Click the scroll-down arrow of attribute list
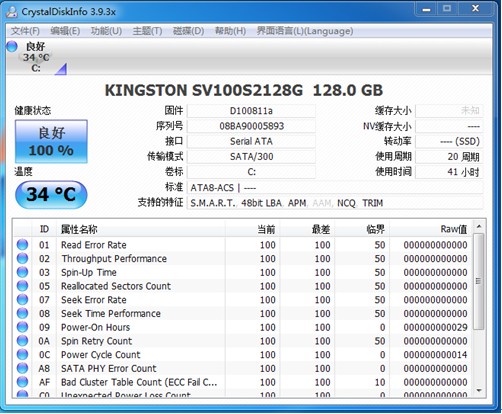502x414 pixels. click(479, 390)
